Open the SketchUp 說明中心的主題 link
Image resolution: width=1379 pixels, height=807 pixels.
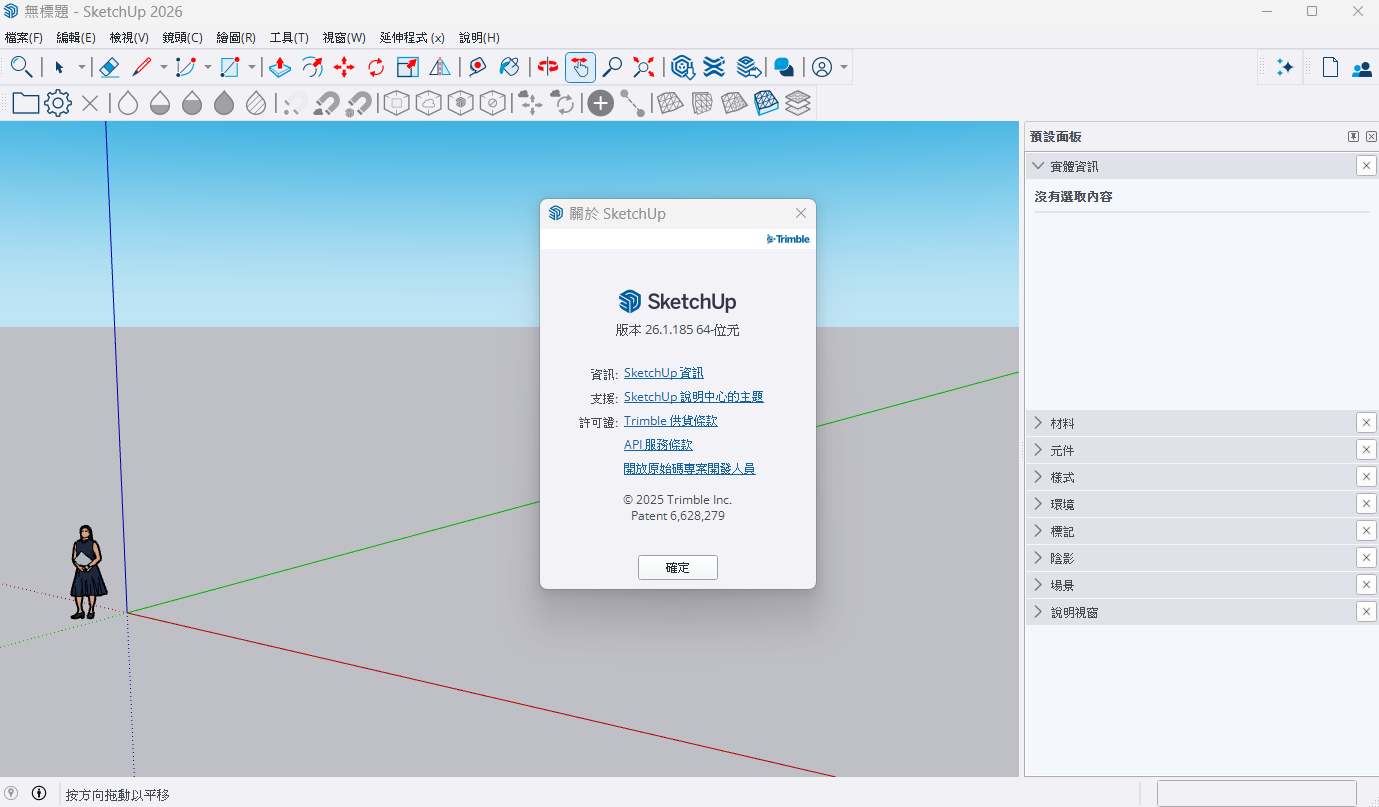[694, 397]
